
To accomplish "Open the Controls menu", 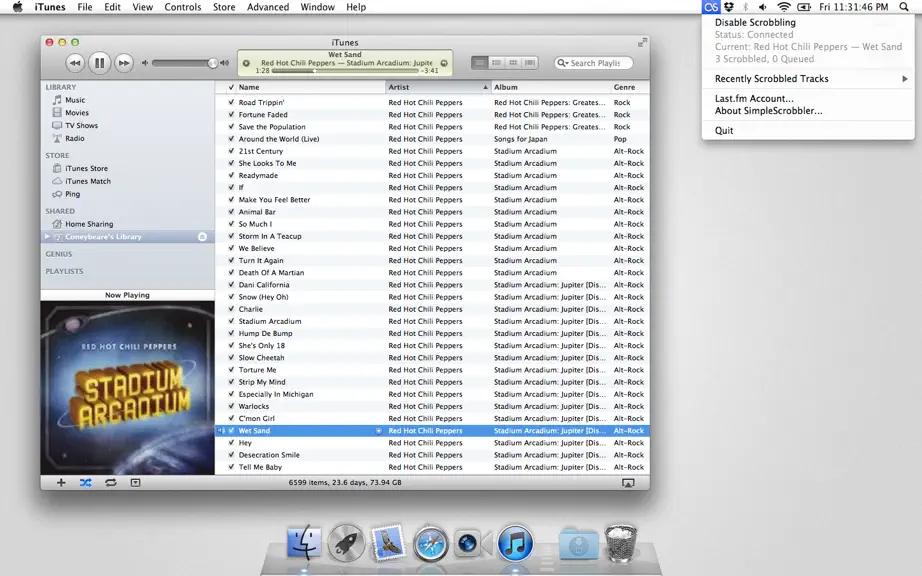I will [x=182, y=7].
